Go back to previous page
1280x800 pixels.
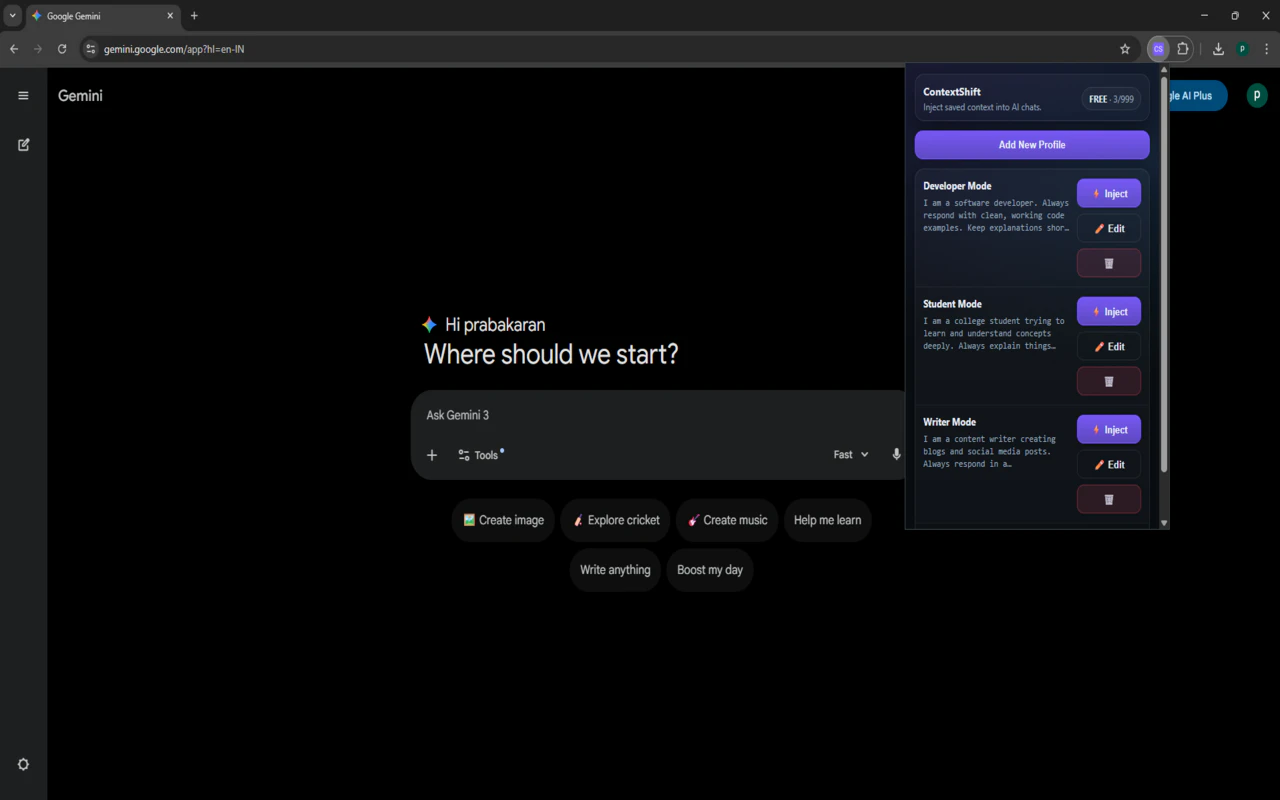click(x=14, y=49)
